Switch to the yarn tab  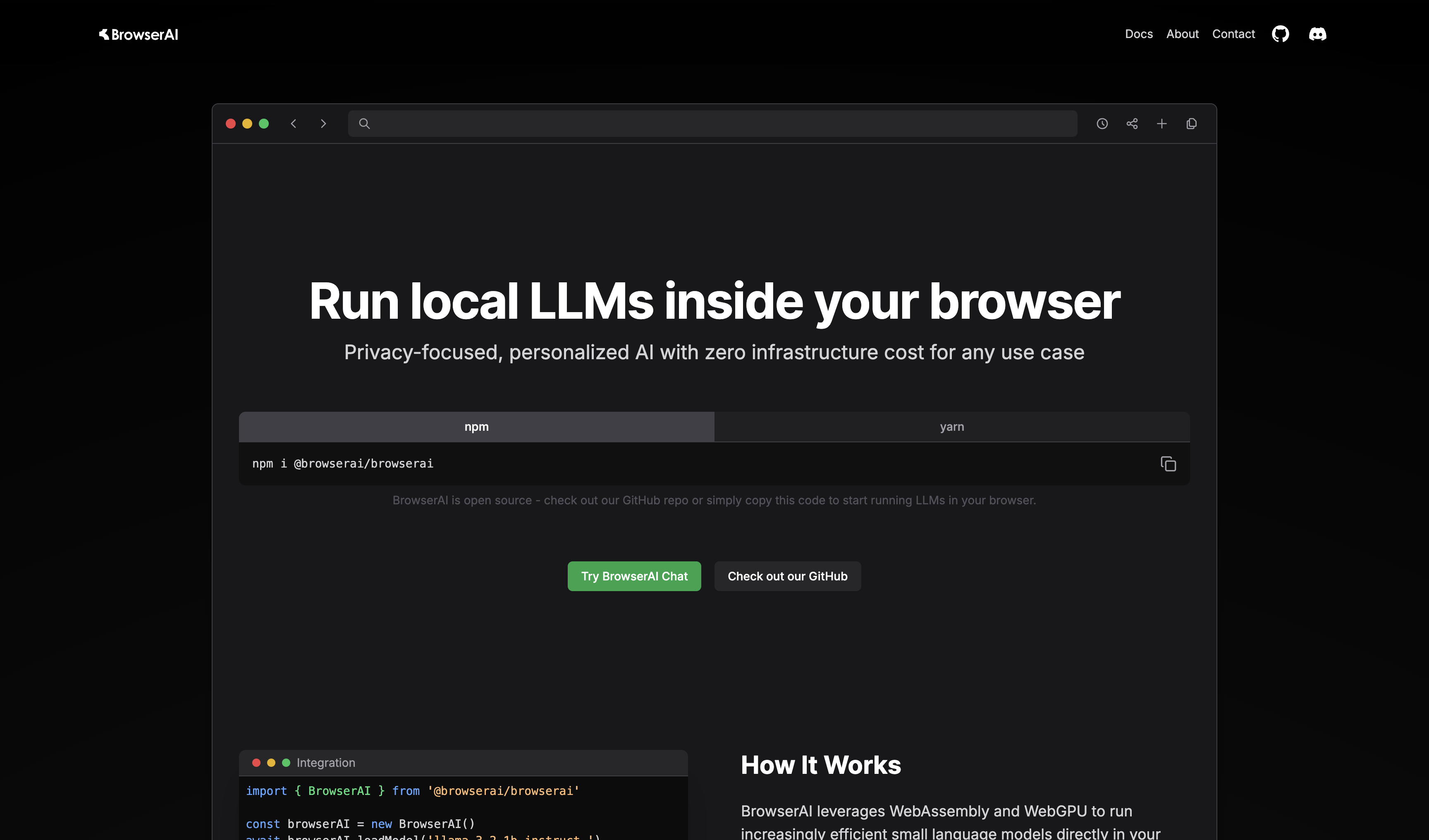pos(951,427)
